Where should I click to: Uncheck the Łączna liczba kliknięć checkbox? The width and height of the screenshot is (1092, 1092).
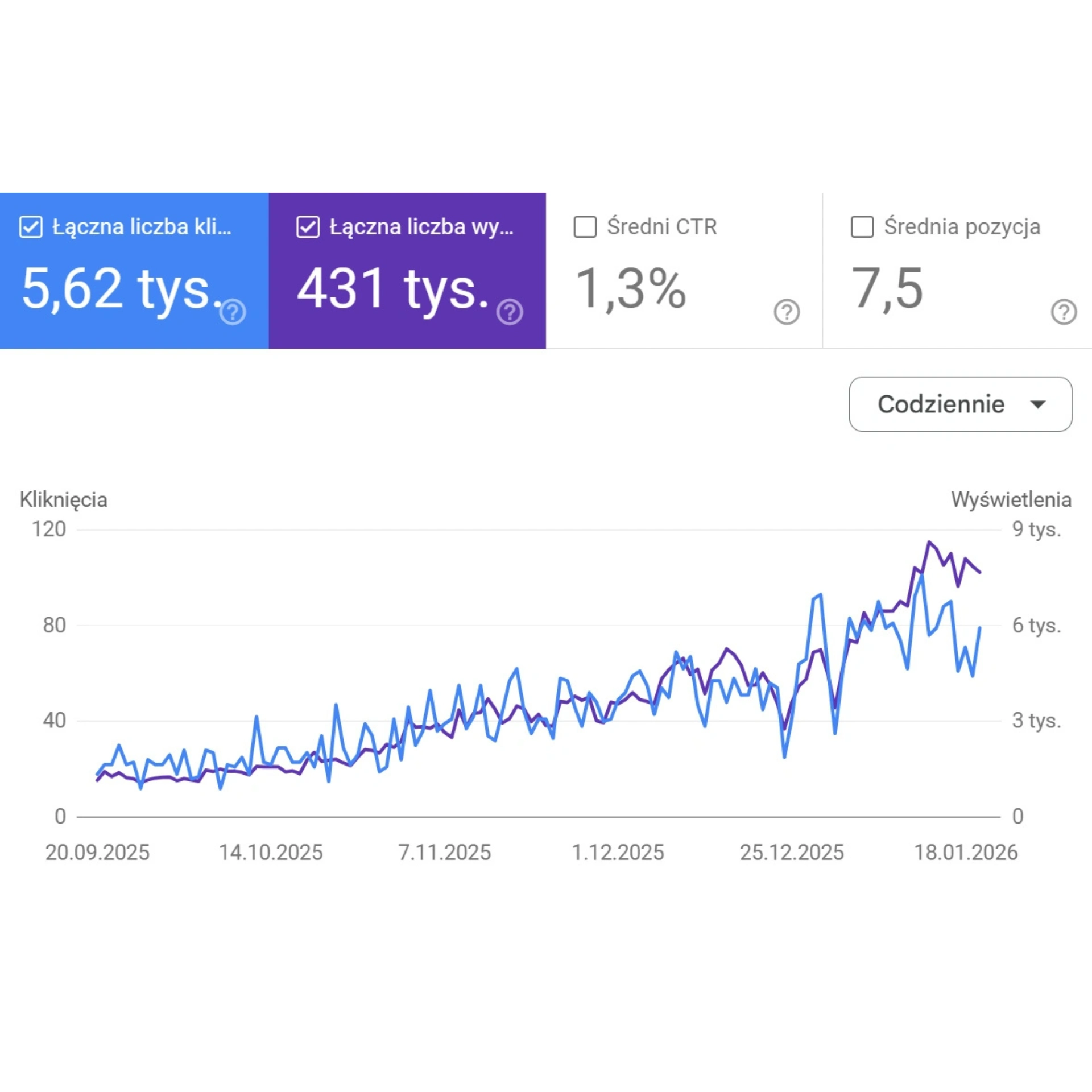point(31,226)
